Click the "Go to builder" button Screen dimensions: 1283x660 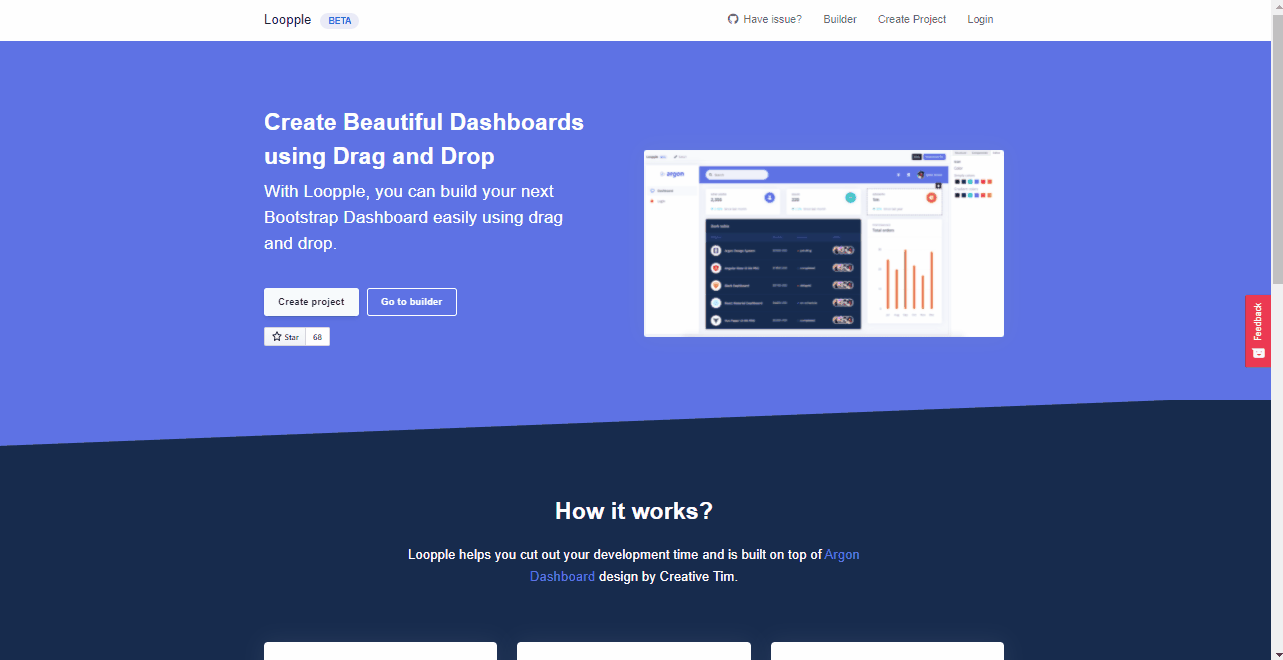411,301
